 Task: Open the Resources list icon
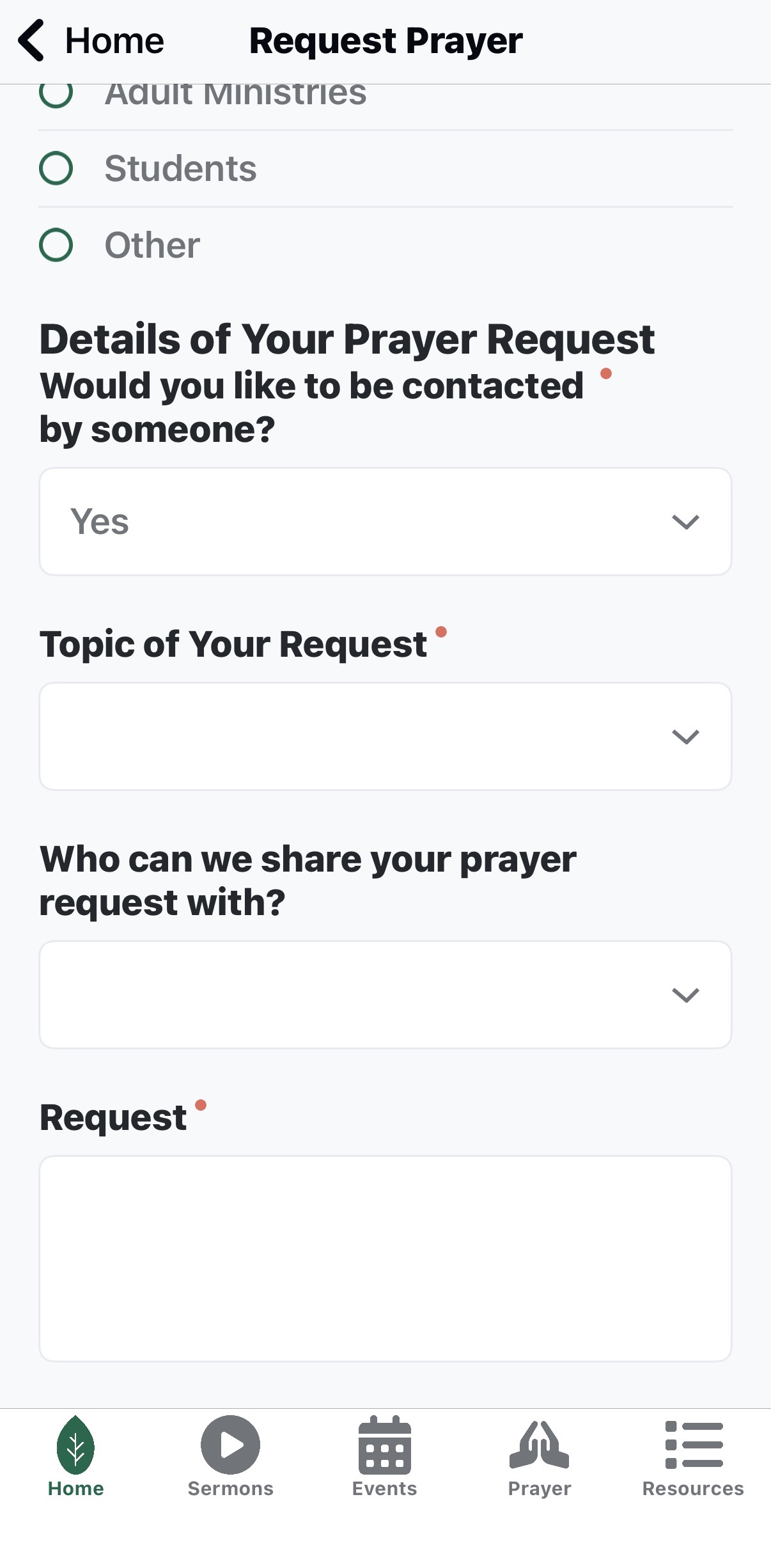694,1445
